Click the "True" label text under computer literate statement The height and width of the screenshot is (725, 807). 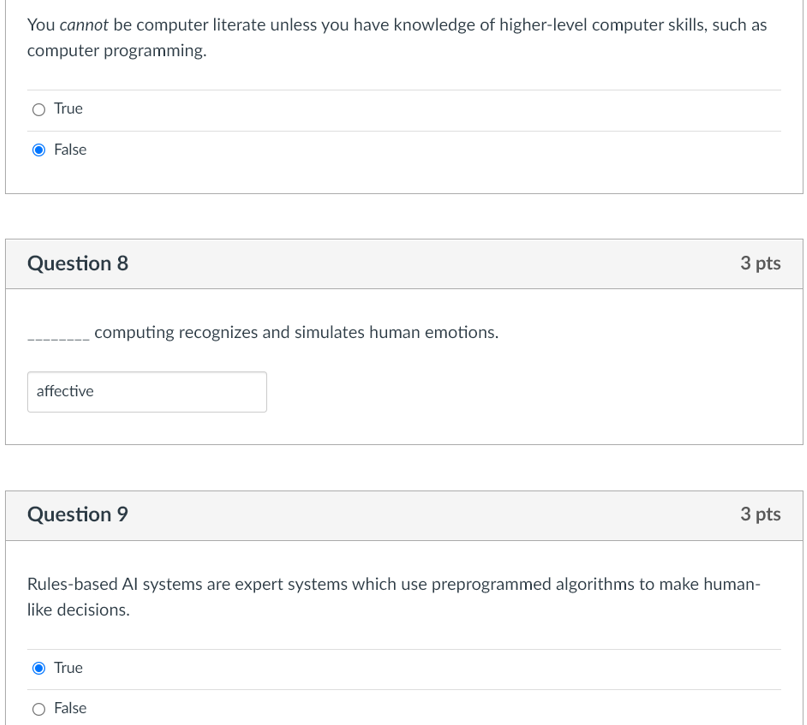click(69, 109)
